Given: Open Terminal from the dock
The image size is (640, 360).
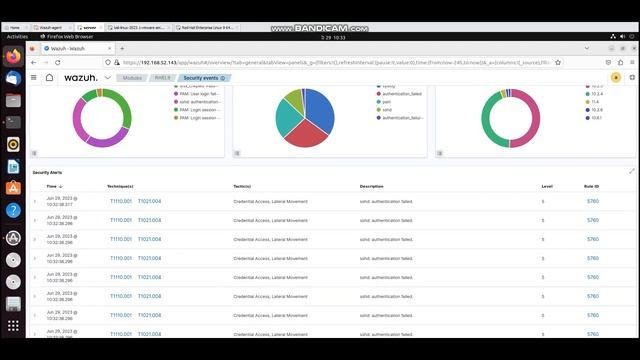Looking at the screenshot, I should pyautogui.click(x=13, y=122).
